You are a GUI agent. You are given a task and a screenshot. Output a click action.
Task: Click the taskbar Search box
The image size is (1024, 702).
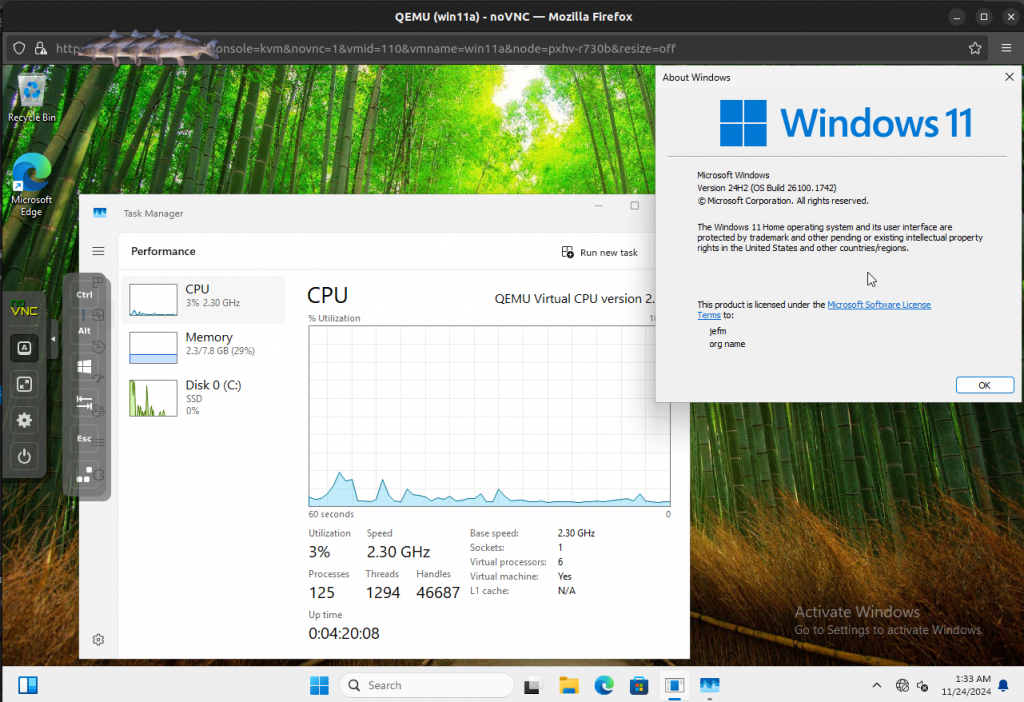[x=427, y=685]
